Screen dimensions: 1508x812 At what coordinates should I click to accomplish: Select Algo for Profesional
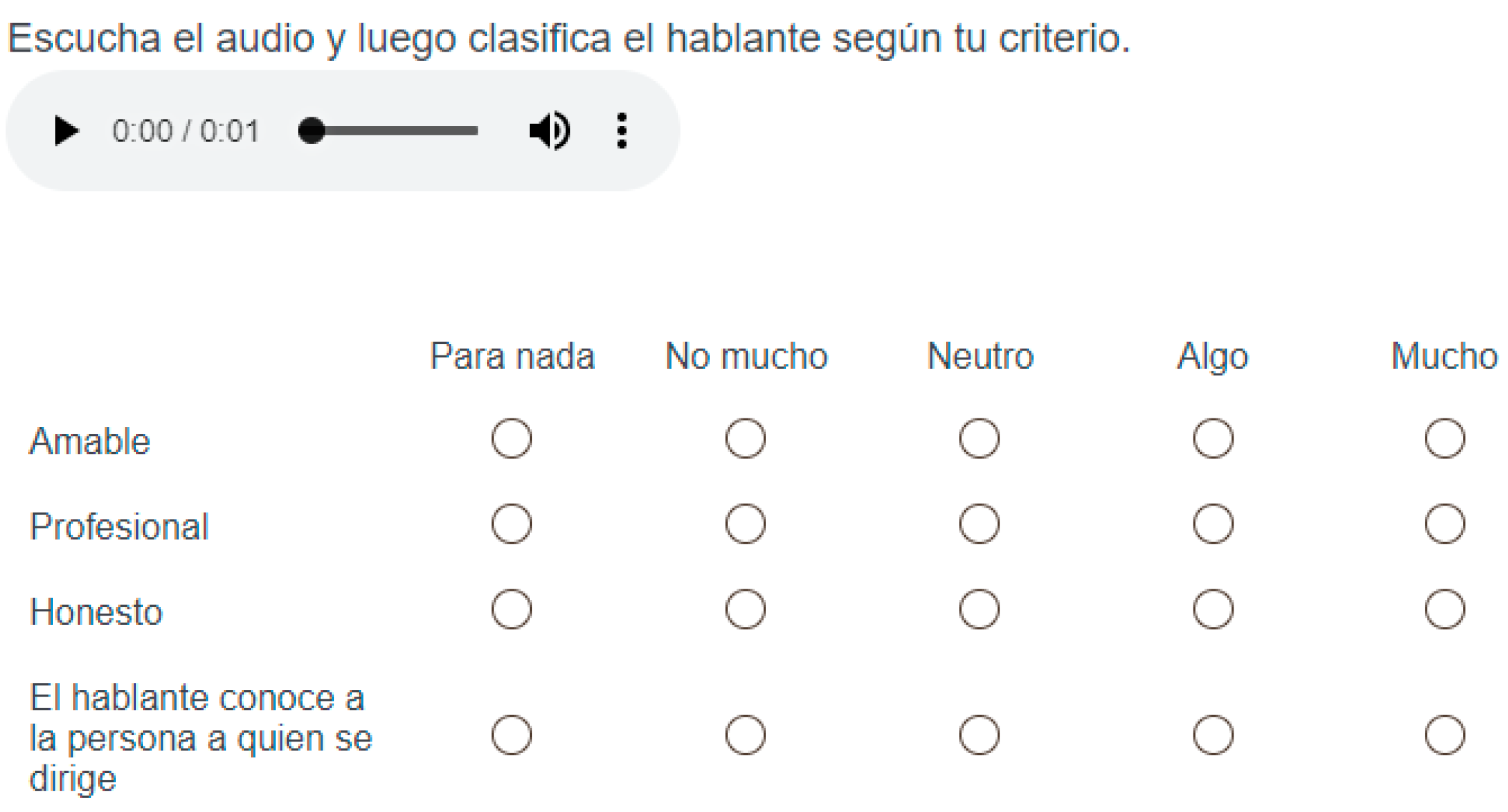[x=1213, y=524]
